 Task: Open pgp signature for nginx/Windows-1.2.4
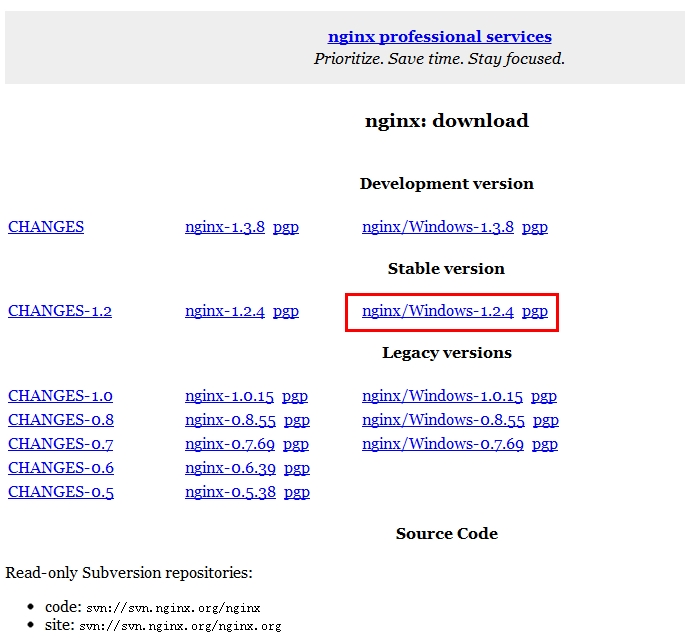pos(535,312)
